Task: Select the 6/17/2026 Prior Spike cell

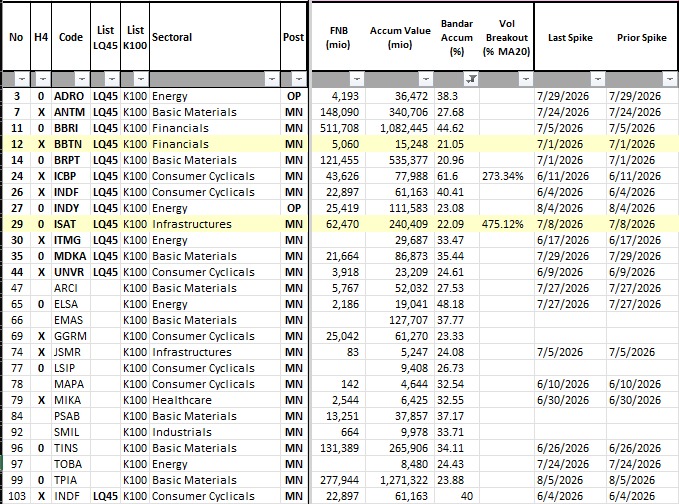Action: (642, 240)
